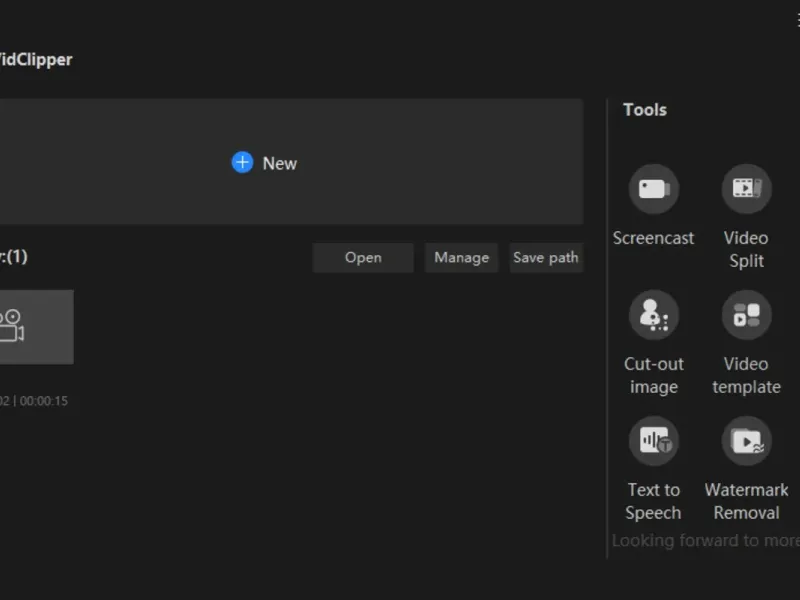Click the Watermark Removal text label
800x600 pixels.
[746, 501]
